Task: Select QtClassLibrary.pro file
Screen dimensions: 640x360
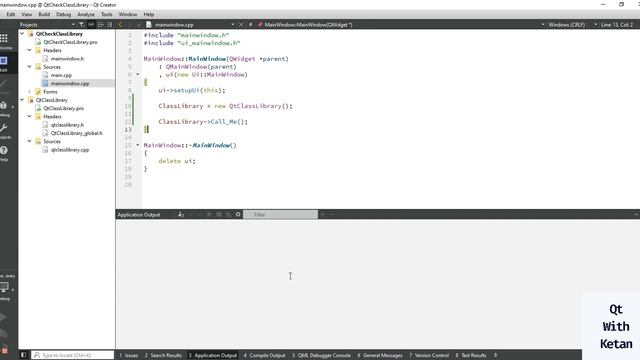Action: (64, 108)
